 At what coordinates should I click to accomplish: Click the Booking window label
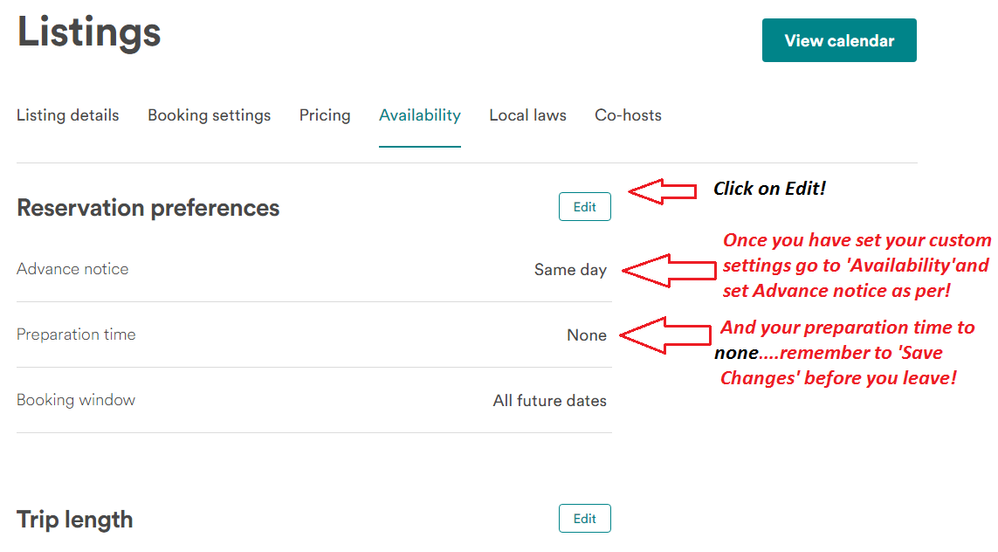coord(76,400)
